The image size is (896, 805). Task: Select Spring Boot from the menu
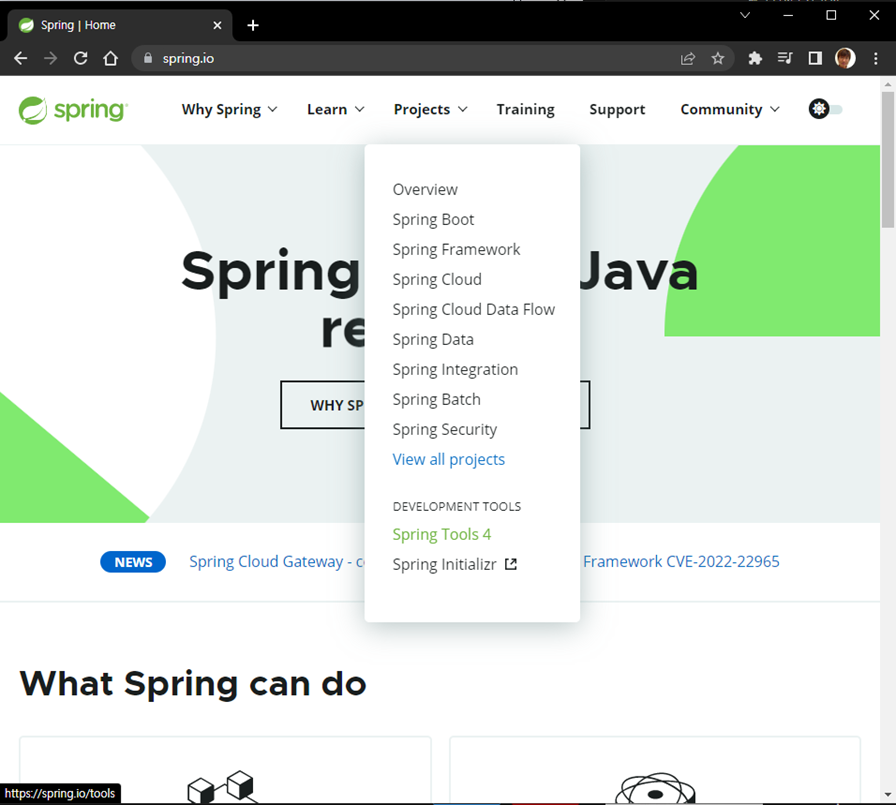[433, 219]
